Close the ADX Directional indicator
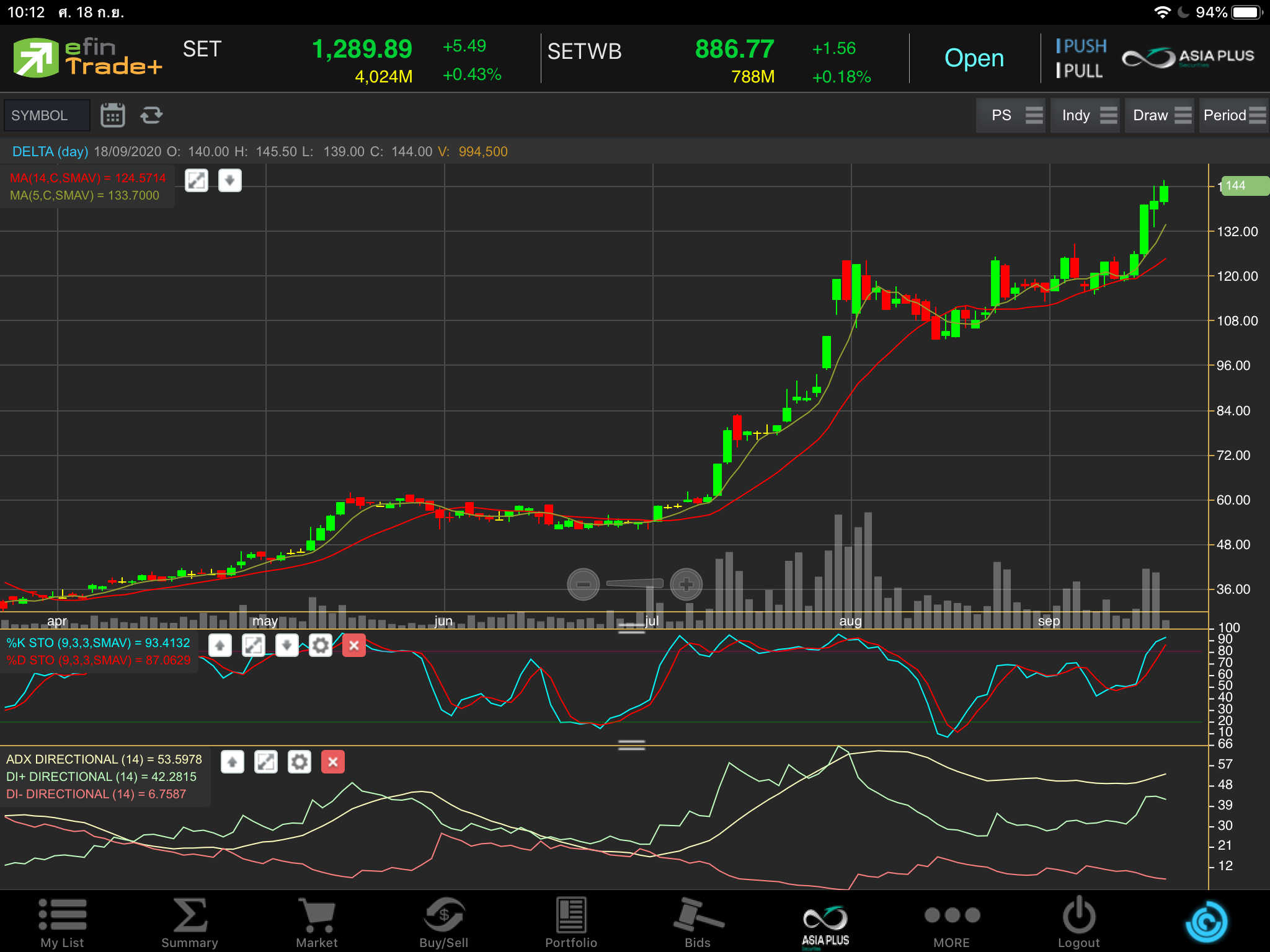The image size is (1270, 952). click(332, 762)
